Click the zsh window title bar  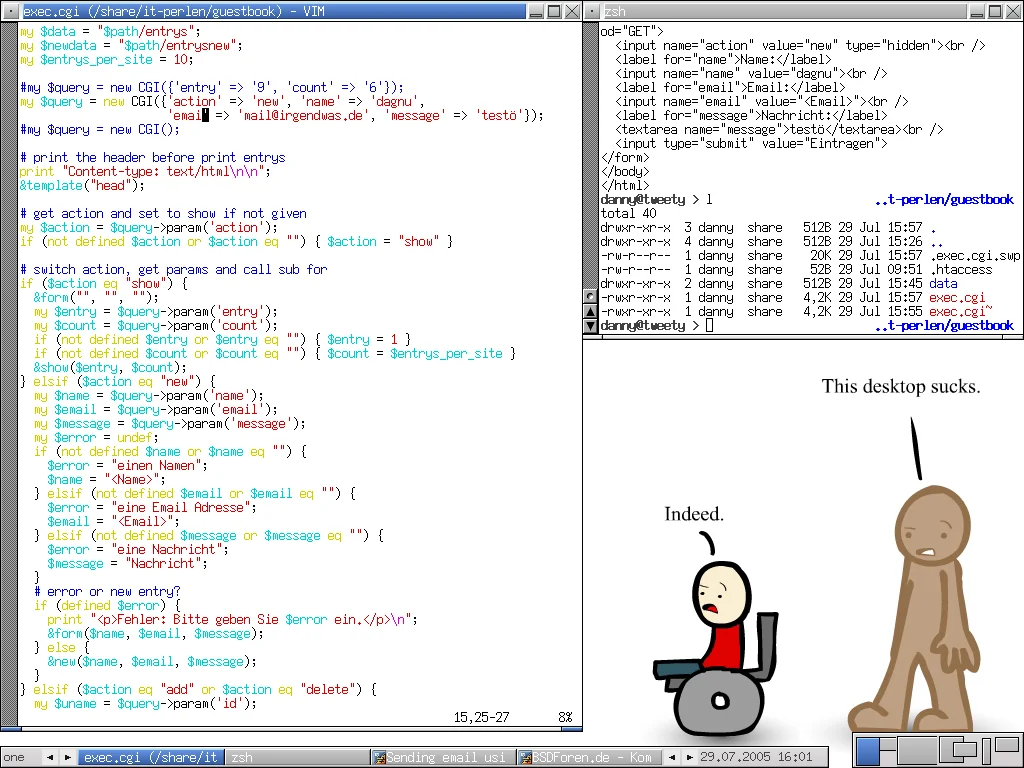784,11
